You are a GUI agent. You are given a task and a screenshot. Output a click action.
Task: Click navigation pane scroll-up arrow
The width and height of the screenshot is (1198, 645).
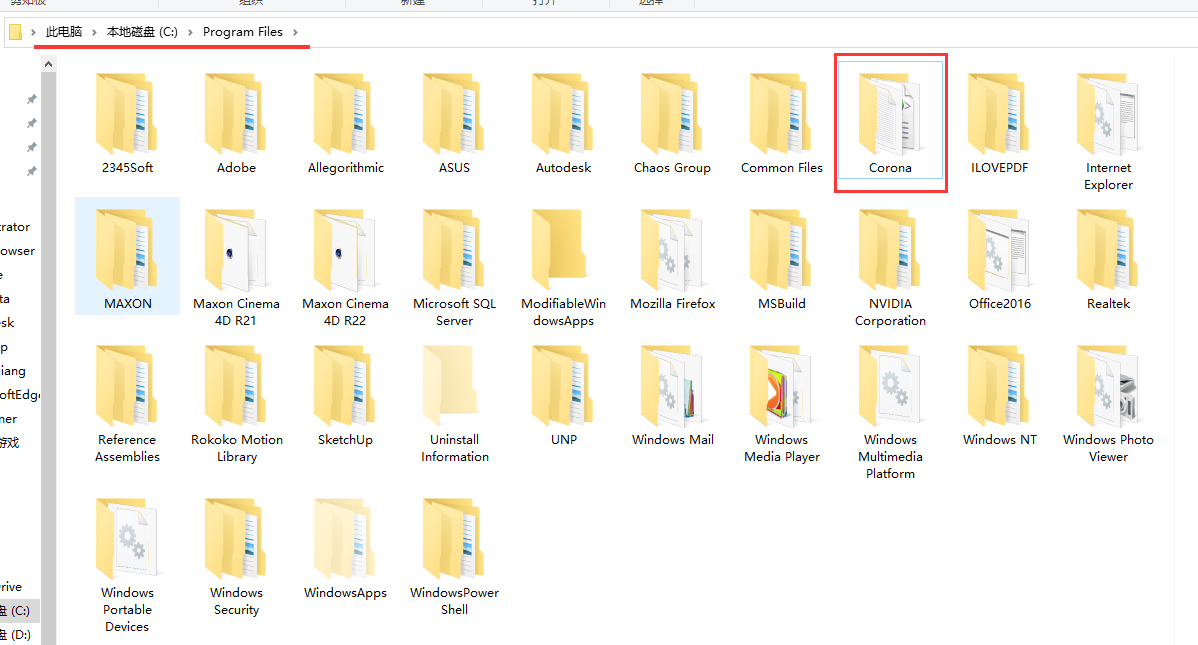[49, 64]
